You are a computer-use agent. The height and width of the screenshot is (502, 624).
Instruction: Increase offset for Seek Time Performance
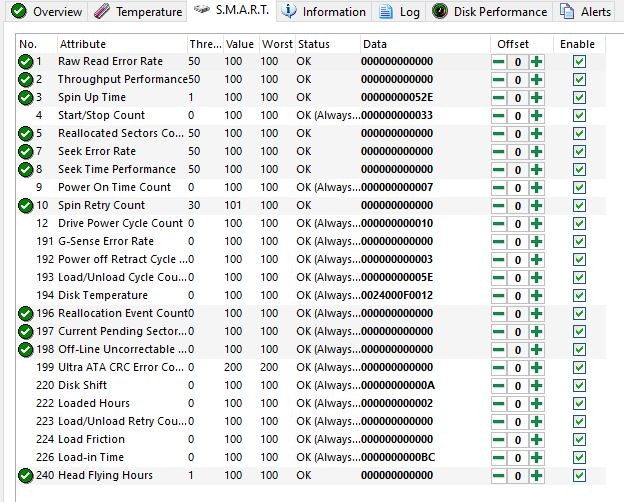[536, 170]
